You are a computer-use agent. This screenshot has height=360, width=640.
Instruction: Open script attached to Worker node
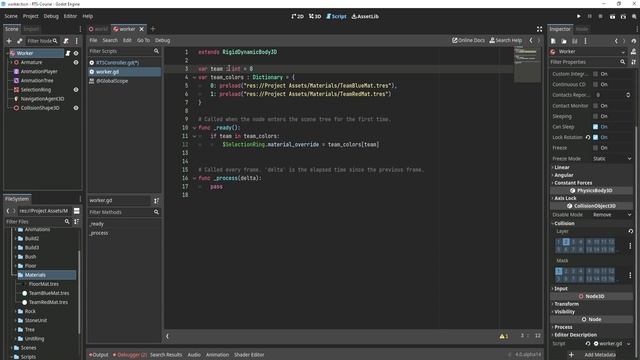click(x=68, y=53)
